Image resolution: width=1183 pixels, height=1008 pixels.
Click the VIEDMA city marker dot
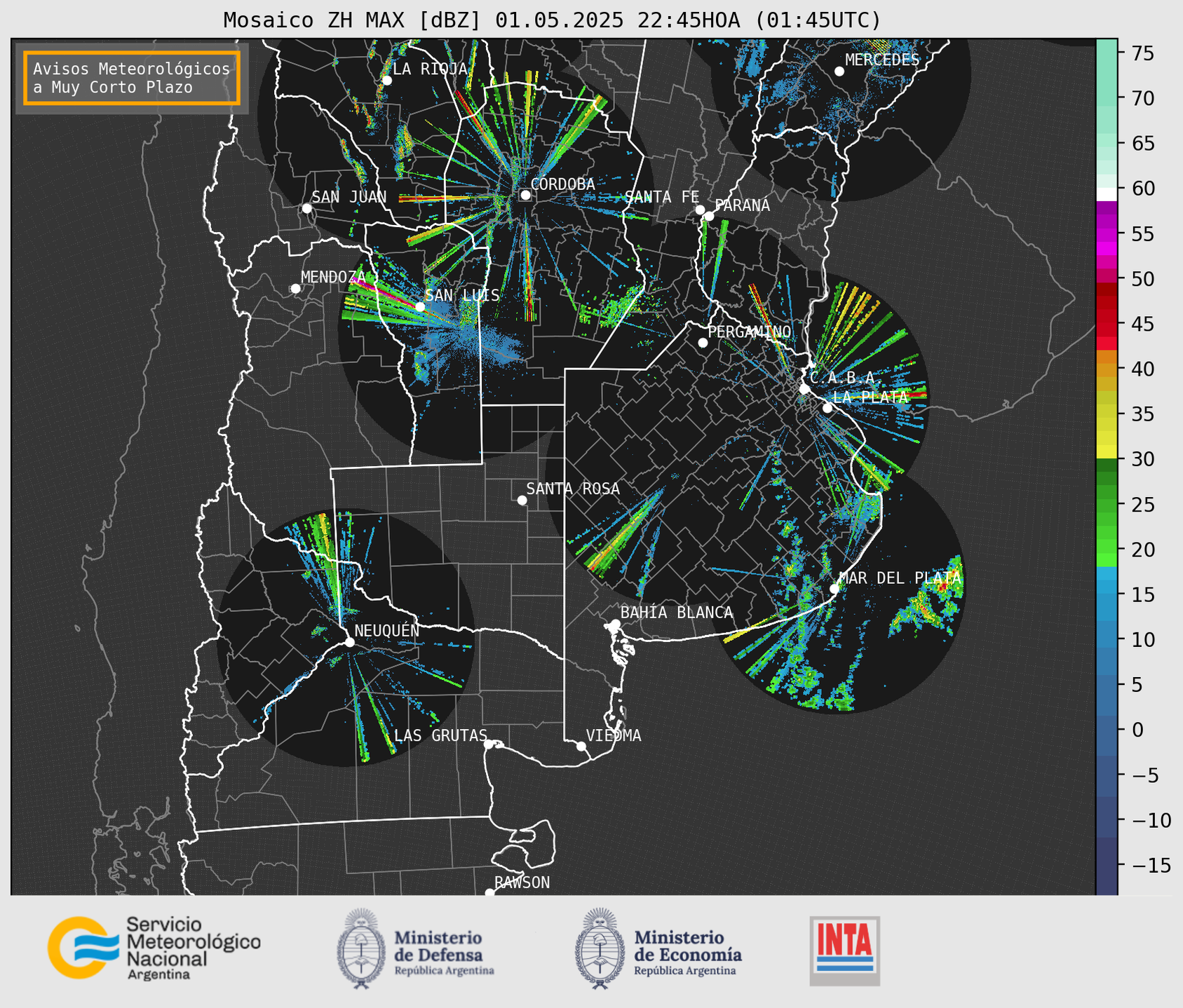(x=581, y=746)
